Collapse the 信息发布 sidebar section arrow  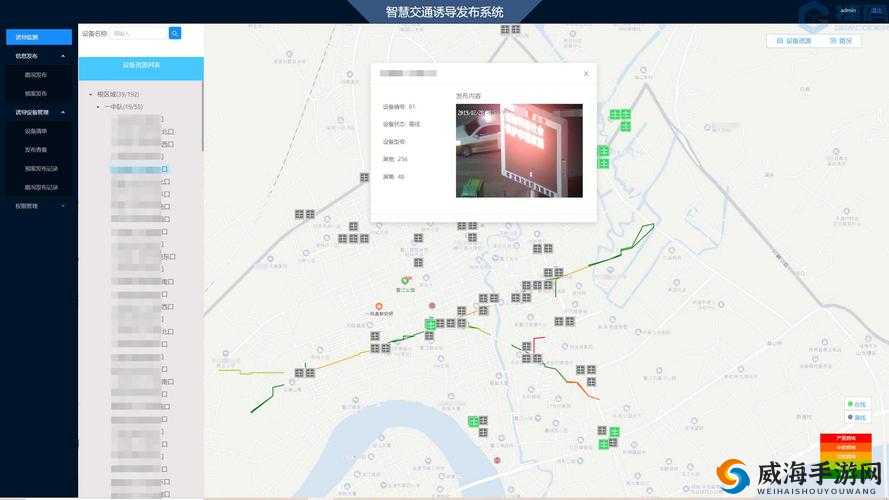coord(63,56)
